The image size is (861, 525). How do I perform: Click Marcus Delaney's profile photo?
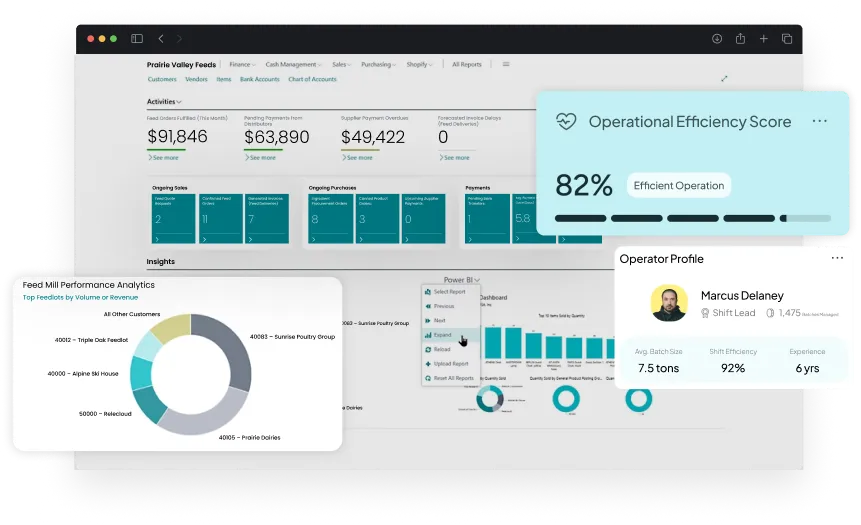(x=669, y=302)
